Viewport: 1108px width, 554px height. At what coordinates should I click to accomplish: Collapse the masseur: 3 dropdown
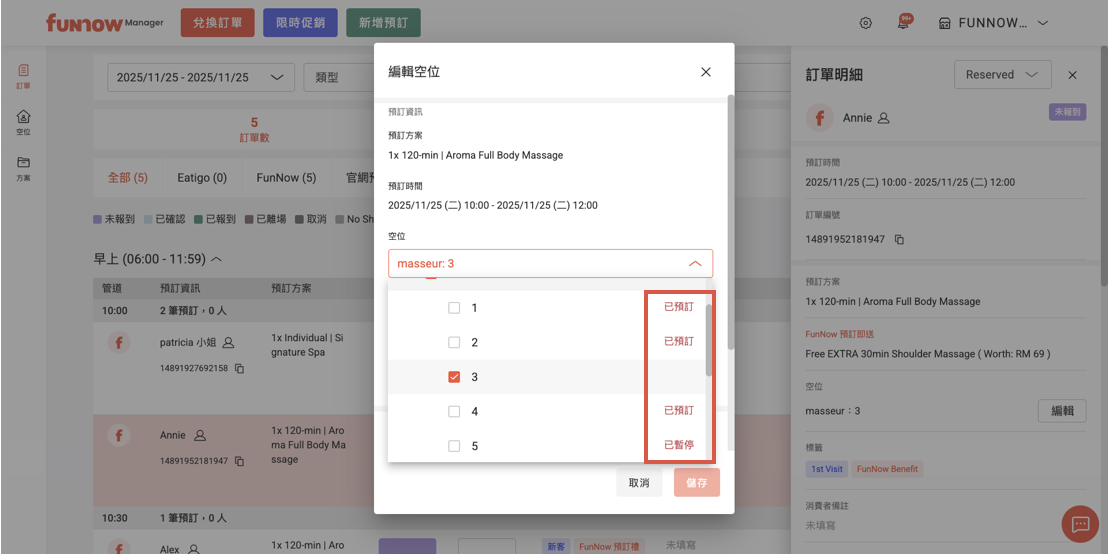click(695, 263)
